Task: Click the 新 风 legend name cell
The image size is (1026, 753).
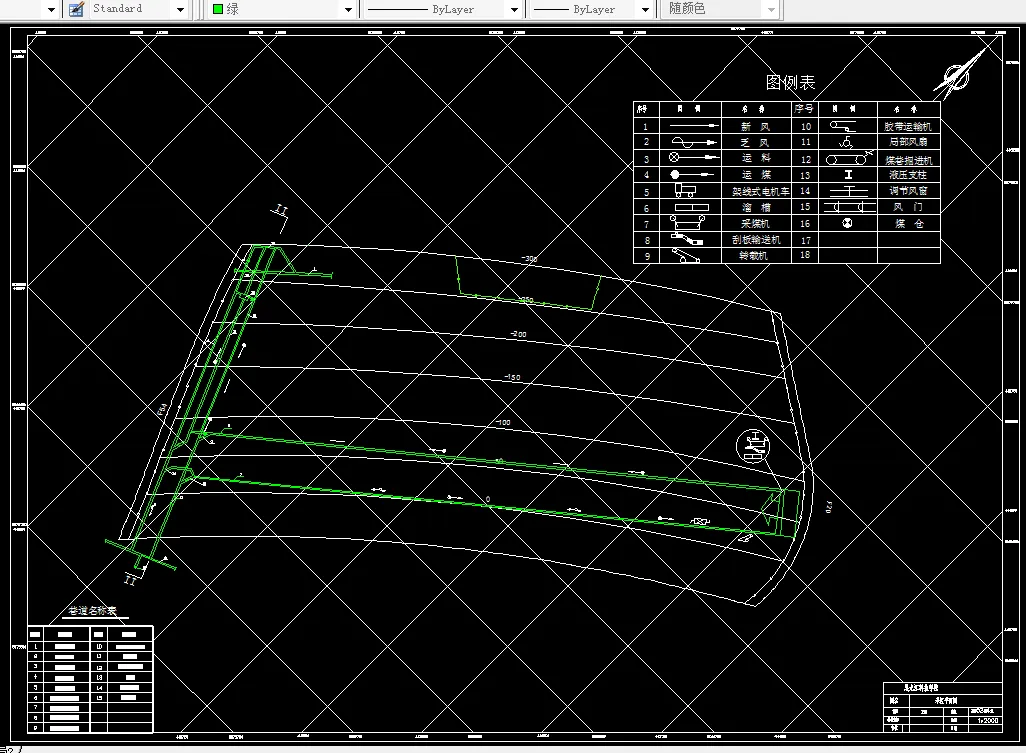Action: click(756, 126)
